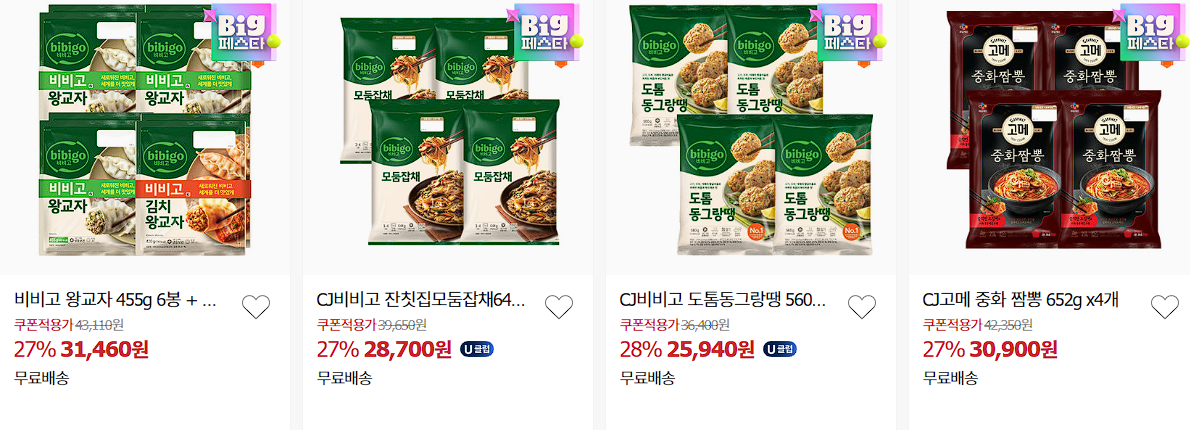1190x430 pixels.
Task: Click the 31,460원 sale price
Action: [x=105, y=350]
